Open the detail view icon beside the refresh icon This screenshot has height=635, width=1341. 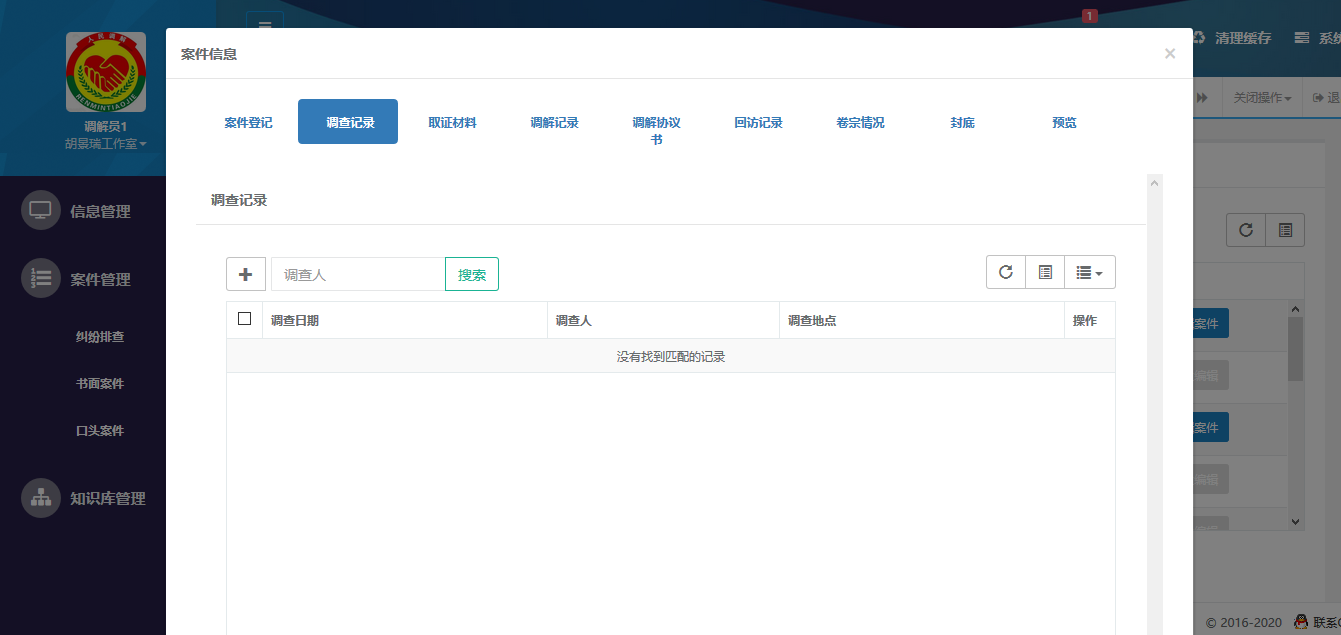click(x=1044, y=271)
